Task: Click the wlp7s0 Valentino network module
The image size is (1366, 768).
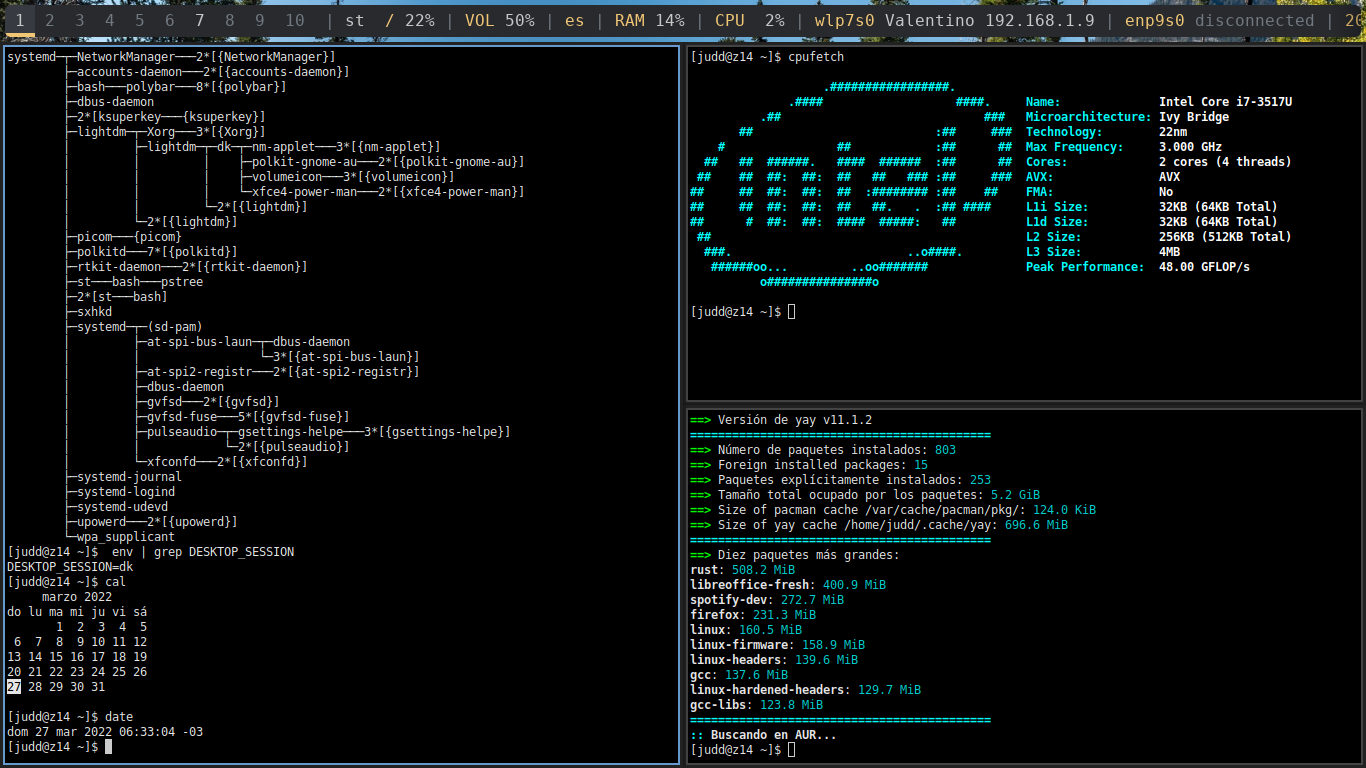Action: (x=954, y=20)
